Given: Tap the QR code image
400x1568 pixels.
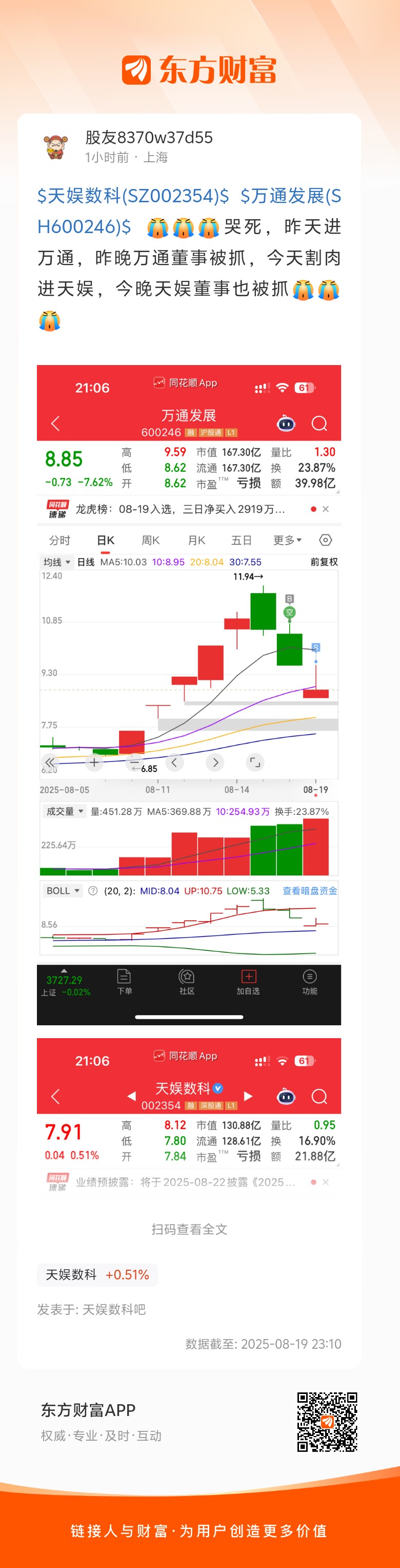Looking at the screenshot, I should click(327, 1422).
